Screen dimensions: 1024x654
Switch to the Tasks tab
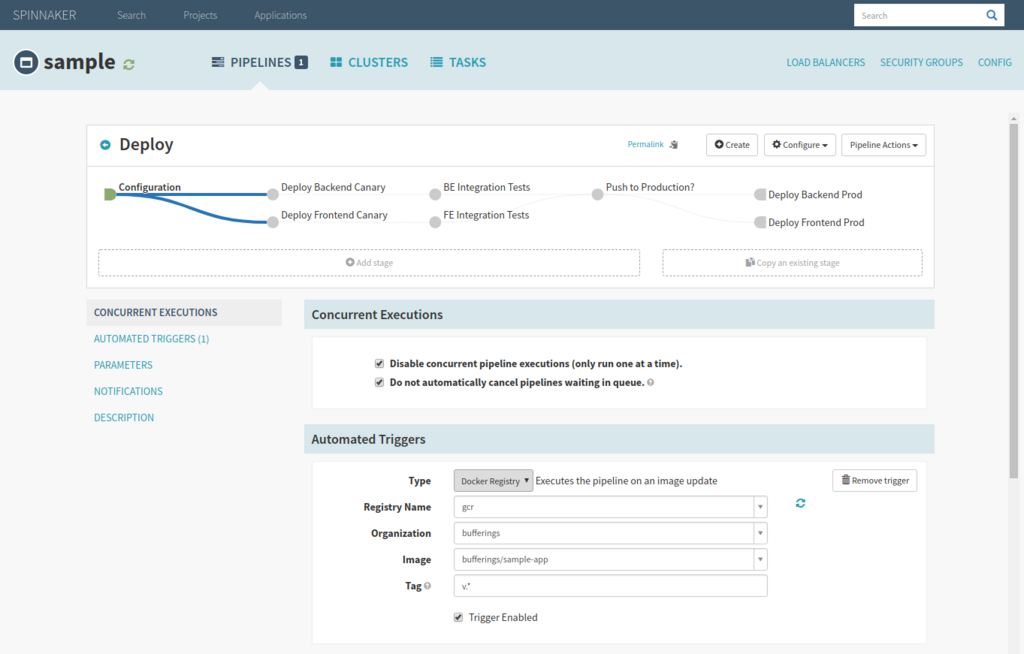458,62
